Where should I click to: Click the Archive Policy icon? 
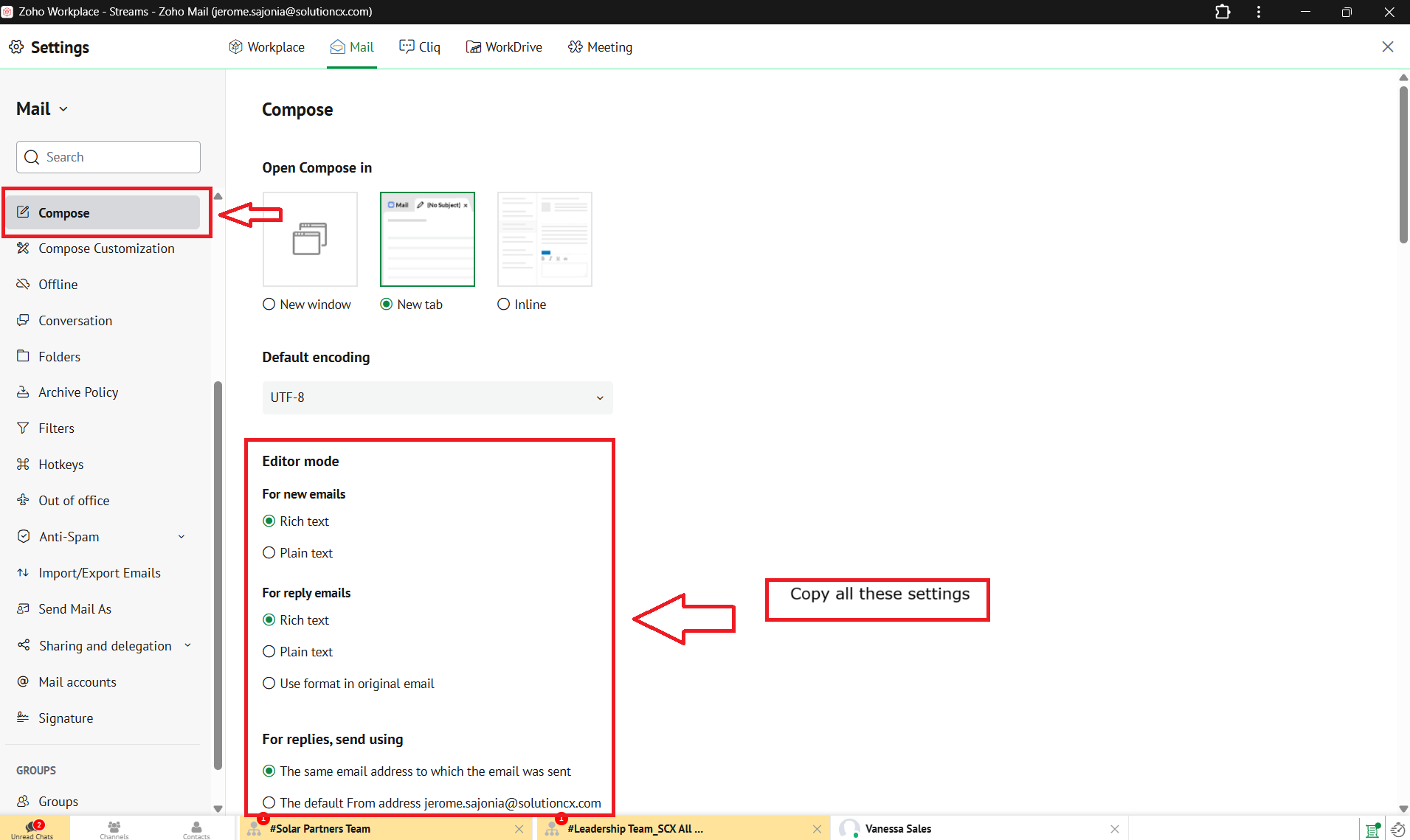23,392
